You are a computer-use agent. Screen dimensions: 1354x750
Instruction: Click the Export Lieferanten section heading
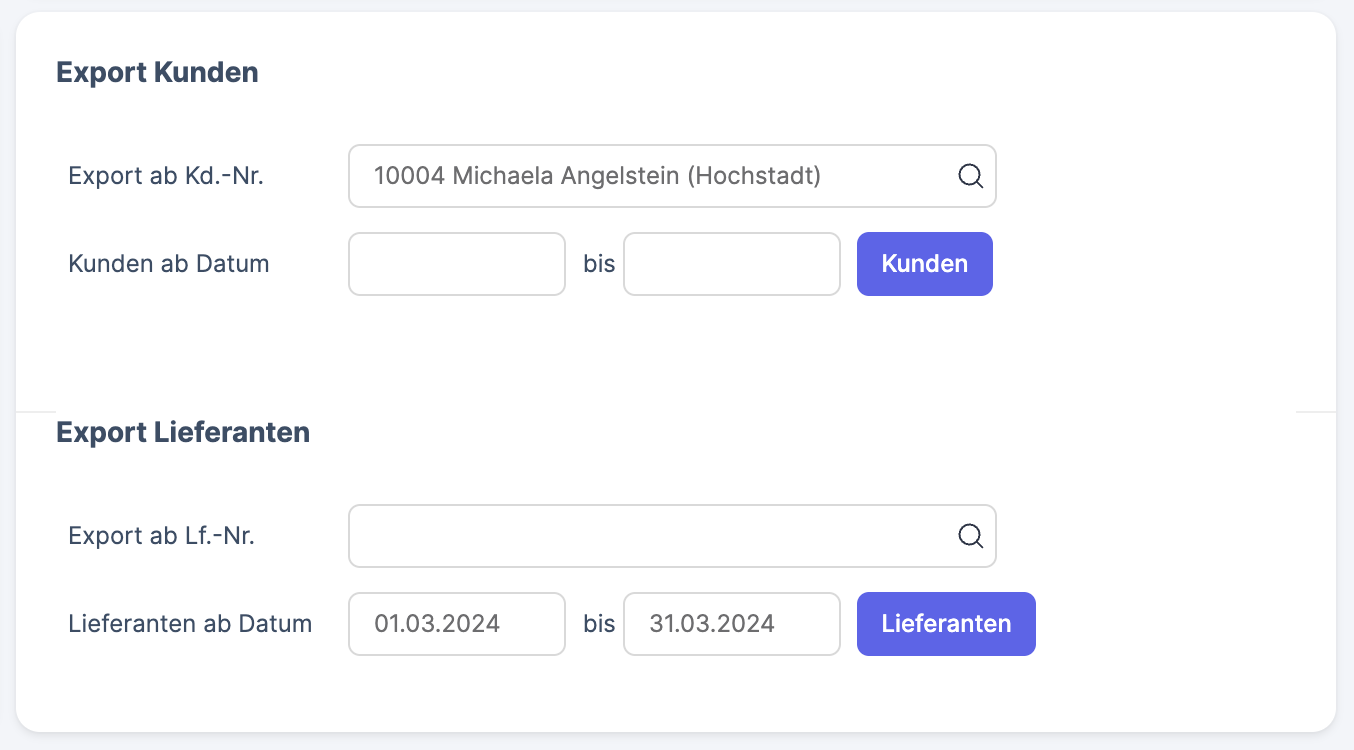pos(183,432)
